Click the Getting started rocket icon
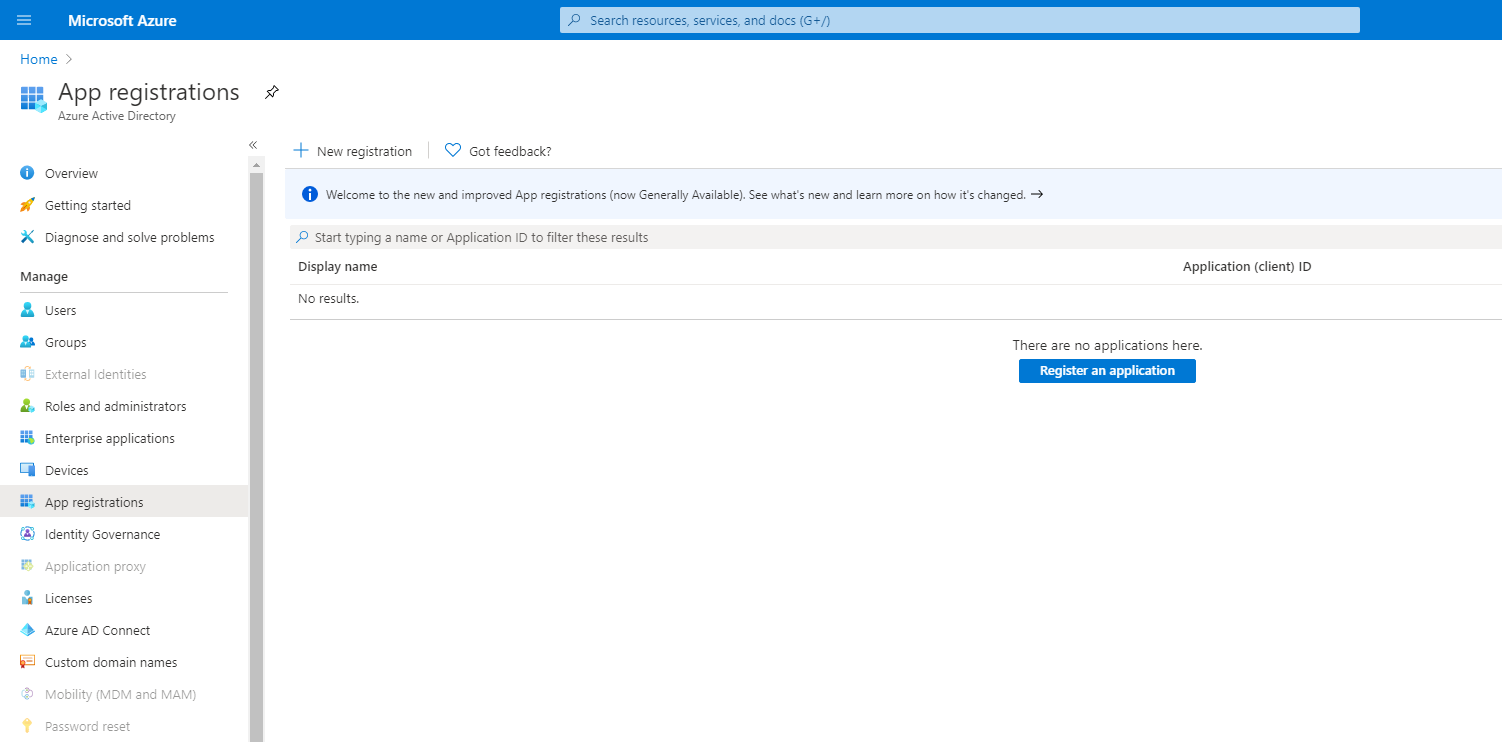 [27, 205]
